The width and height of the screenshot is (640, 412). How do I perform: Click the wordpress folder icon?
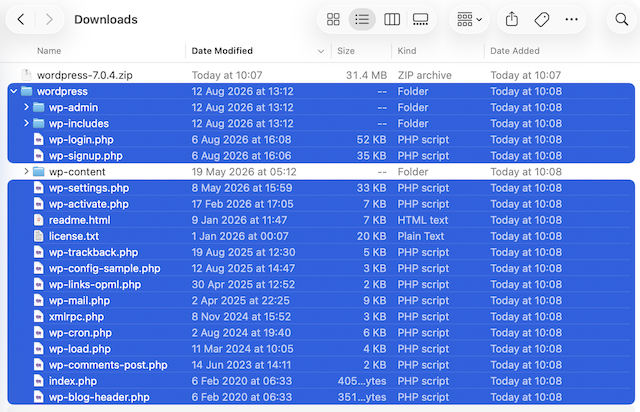pyautogui.click(x=27, y=91)
